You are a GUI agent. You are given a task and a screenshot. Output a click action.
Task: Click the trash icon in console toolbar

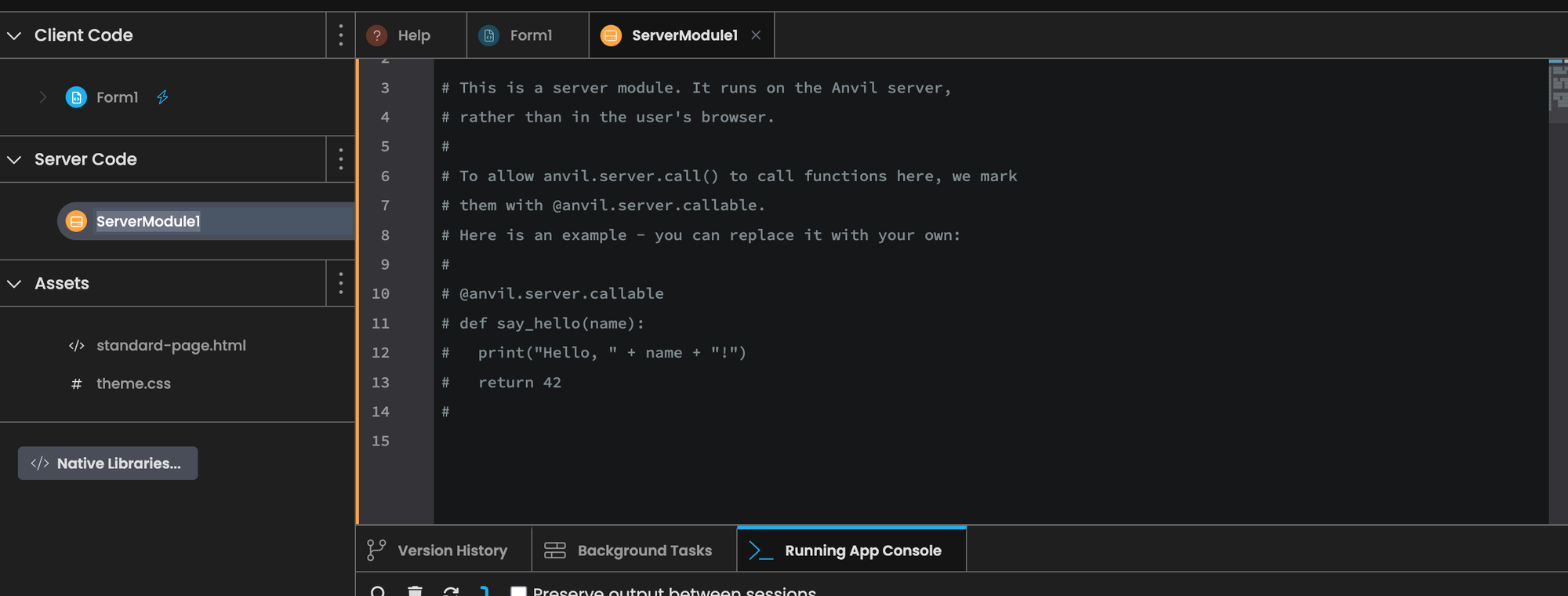(x=416, y=591)
